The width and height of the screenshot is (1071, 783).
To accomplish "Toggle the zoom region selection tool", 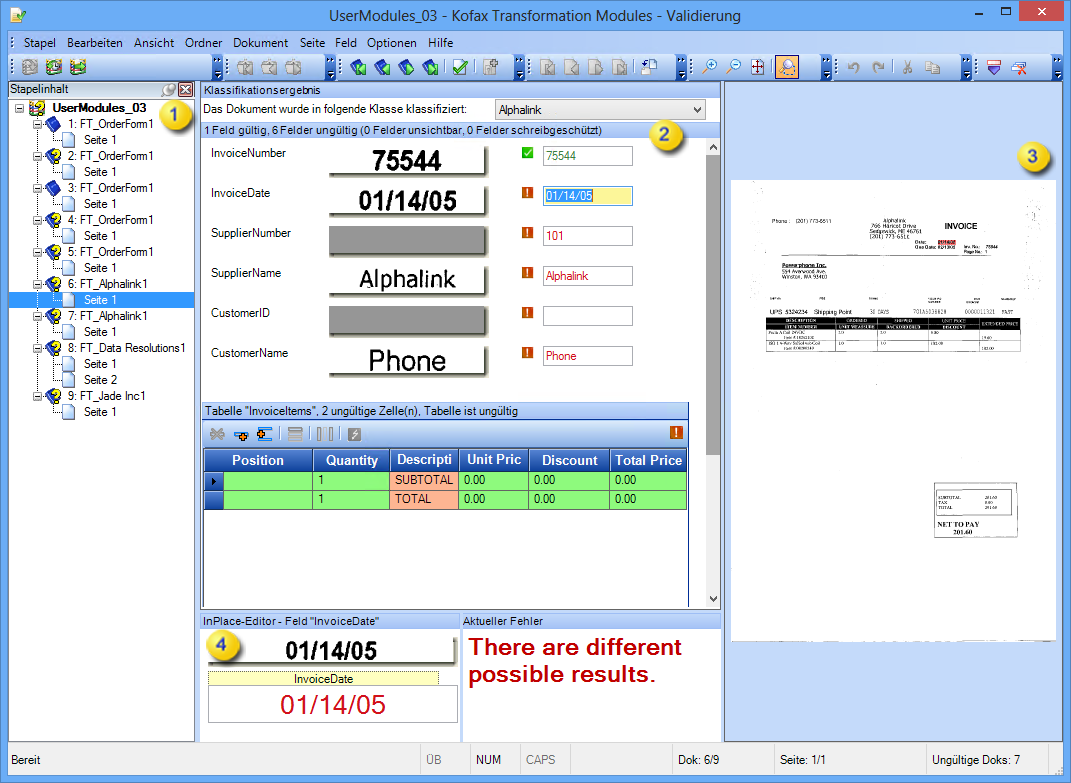I will pos(787,67).
